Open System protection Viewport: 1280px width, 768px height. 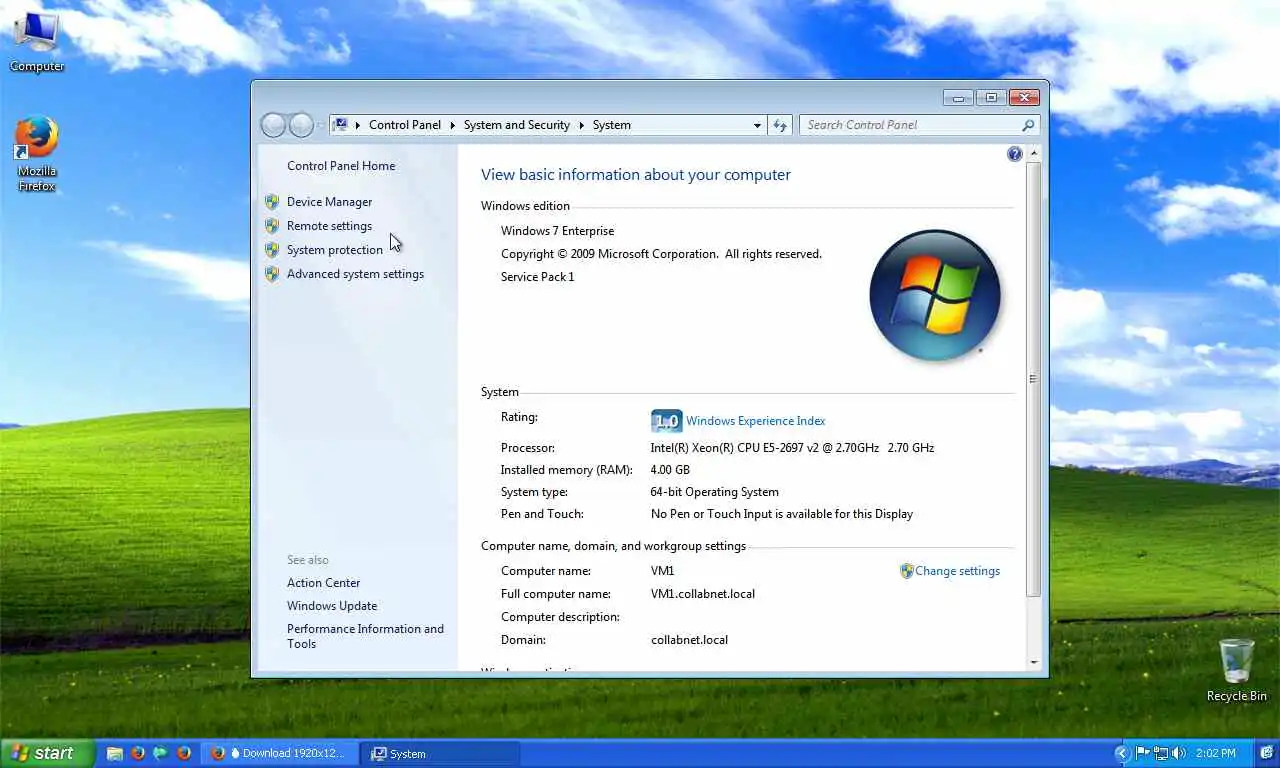(335, 250)
